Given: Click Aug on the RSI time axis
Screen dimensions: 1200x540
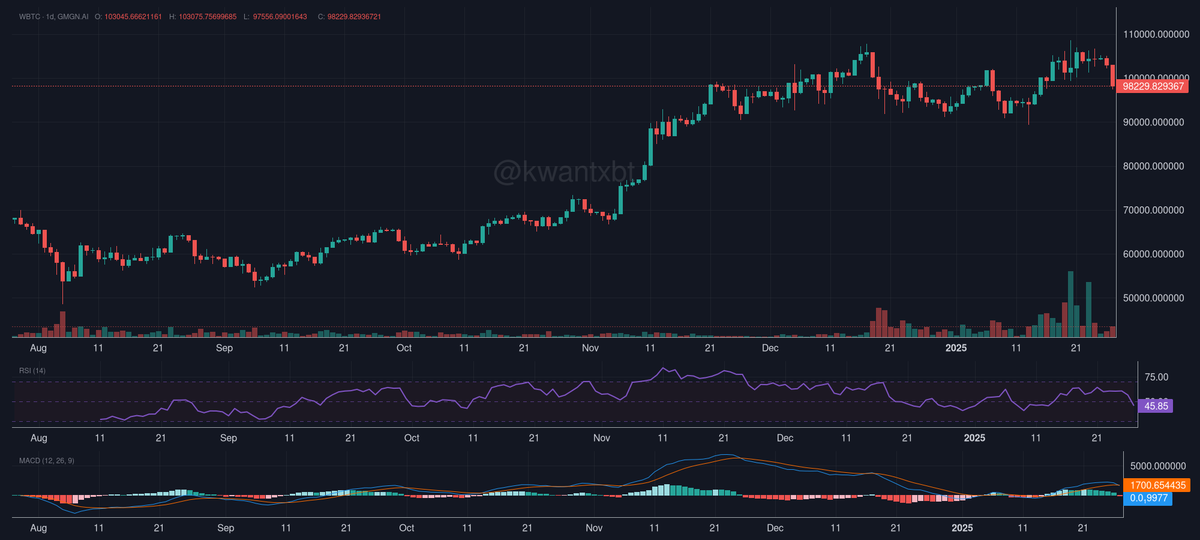Looking at the screenshot, I should pyautogui.click(x=38, y=438).
